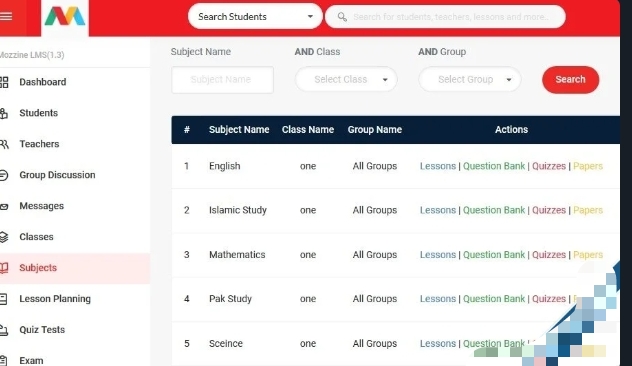Click the Mozzine logo
This screenshot has height=366, width=632.
point(65,17)
